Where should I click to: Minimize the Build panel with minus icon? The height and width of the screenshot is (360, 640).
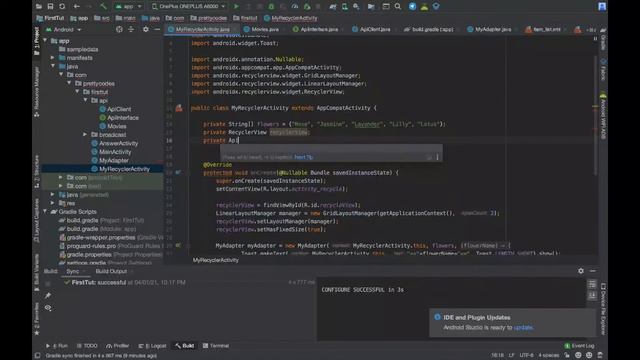(x=593, y=271)
